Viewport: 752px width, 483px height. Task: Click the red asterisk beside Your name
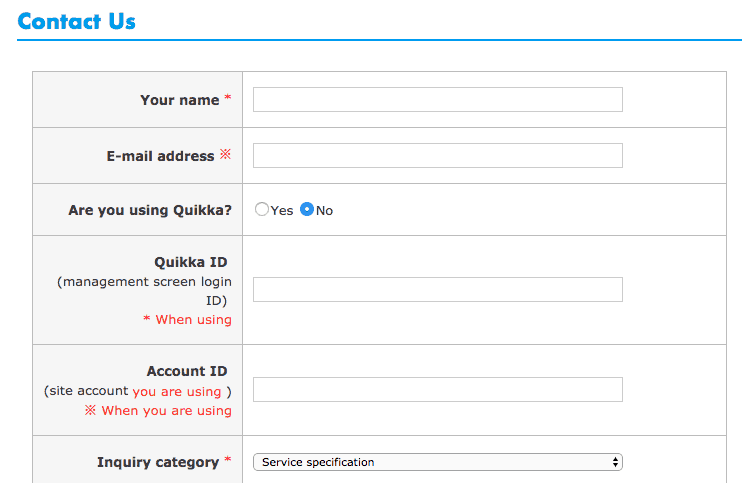pos(228,98)
